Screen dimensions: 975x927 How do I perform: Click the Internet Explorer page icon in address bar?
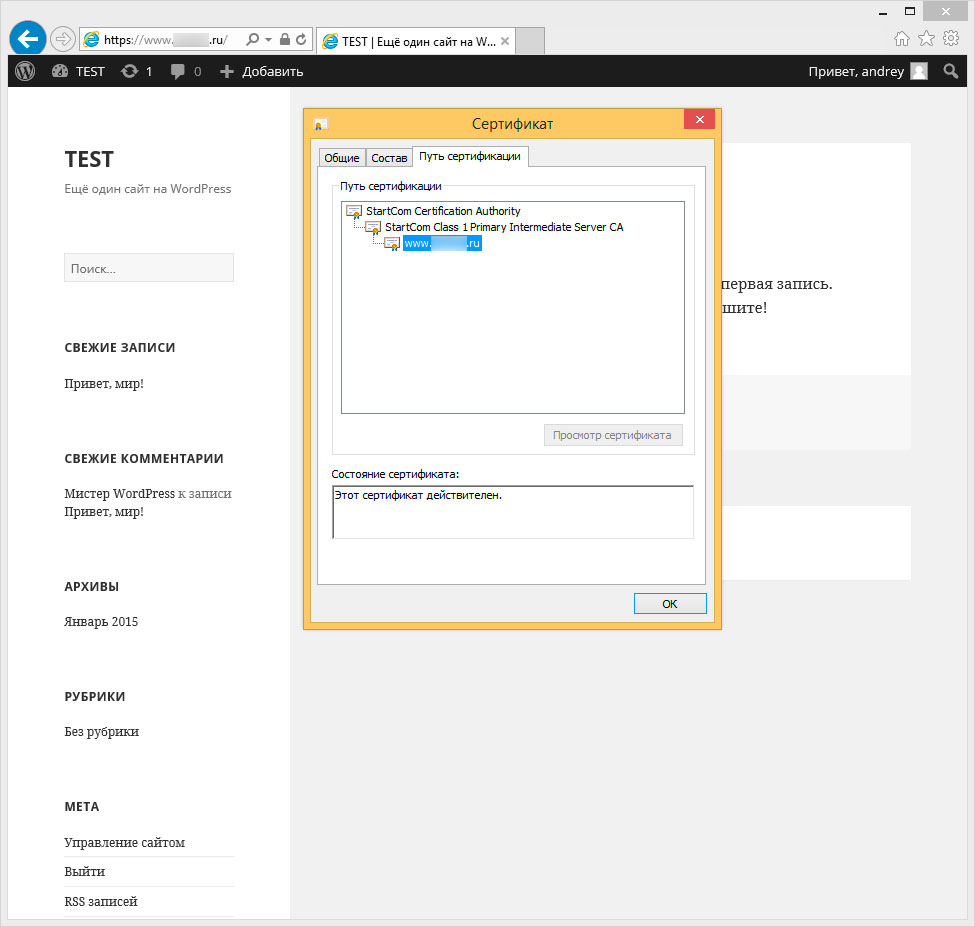[91, 39]
